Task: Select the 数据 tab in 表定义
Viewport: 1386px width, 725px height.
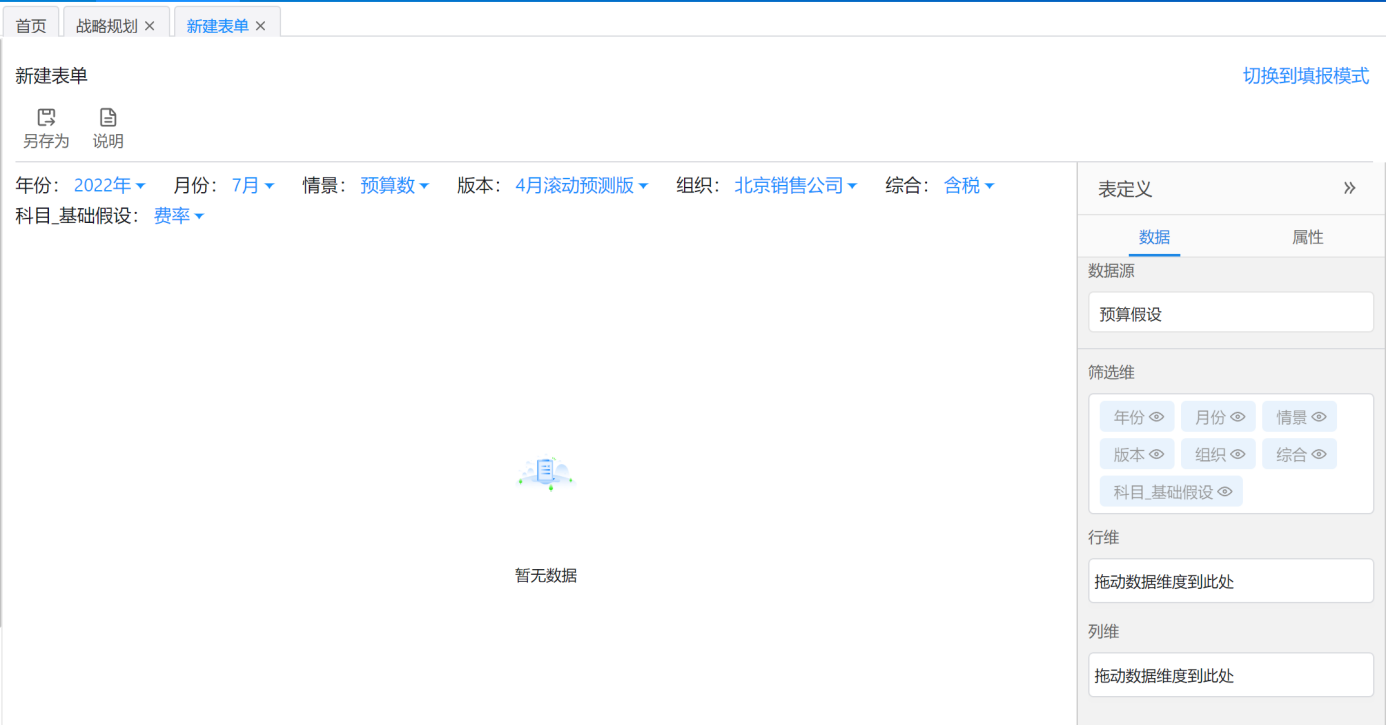Action: (1154, 237)
